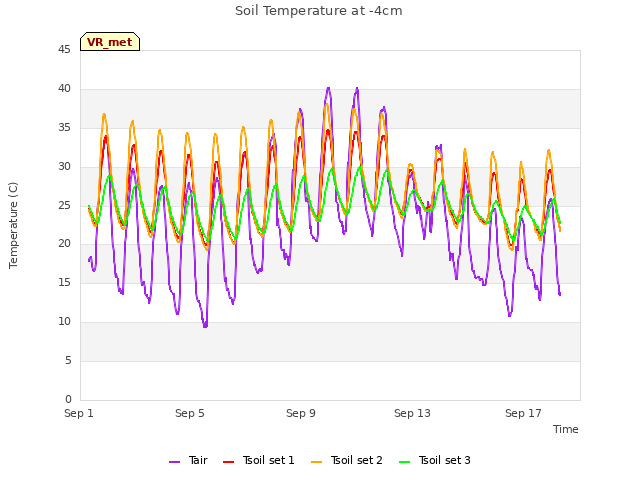The width and height of the screenshot is (640, 480).
Task: Toggle the Tair series in the legend
Action: coord(188,460)
